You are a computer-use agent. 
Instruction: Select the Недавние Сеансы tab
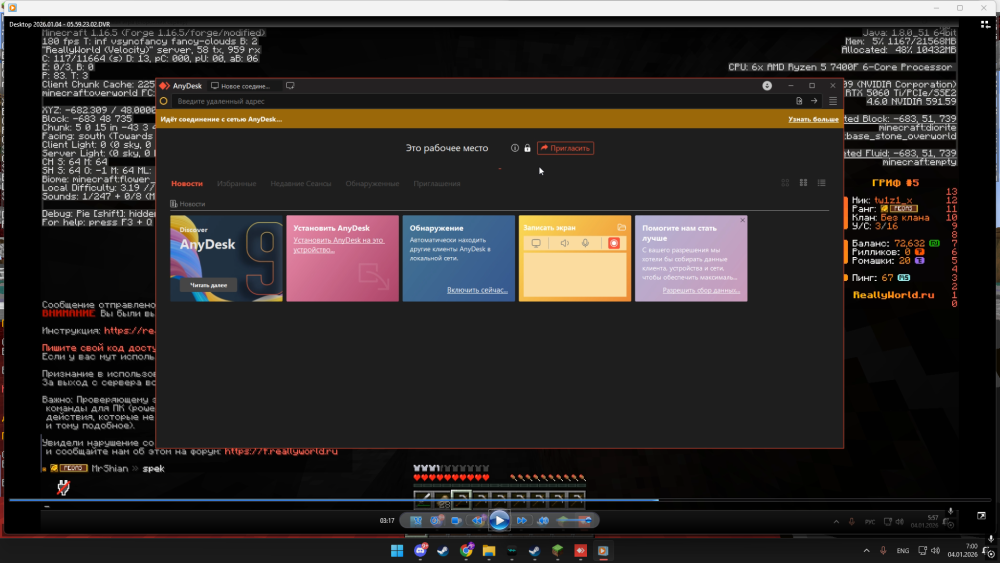300,184
